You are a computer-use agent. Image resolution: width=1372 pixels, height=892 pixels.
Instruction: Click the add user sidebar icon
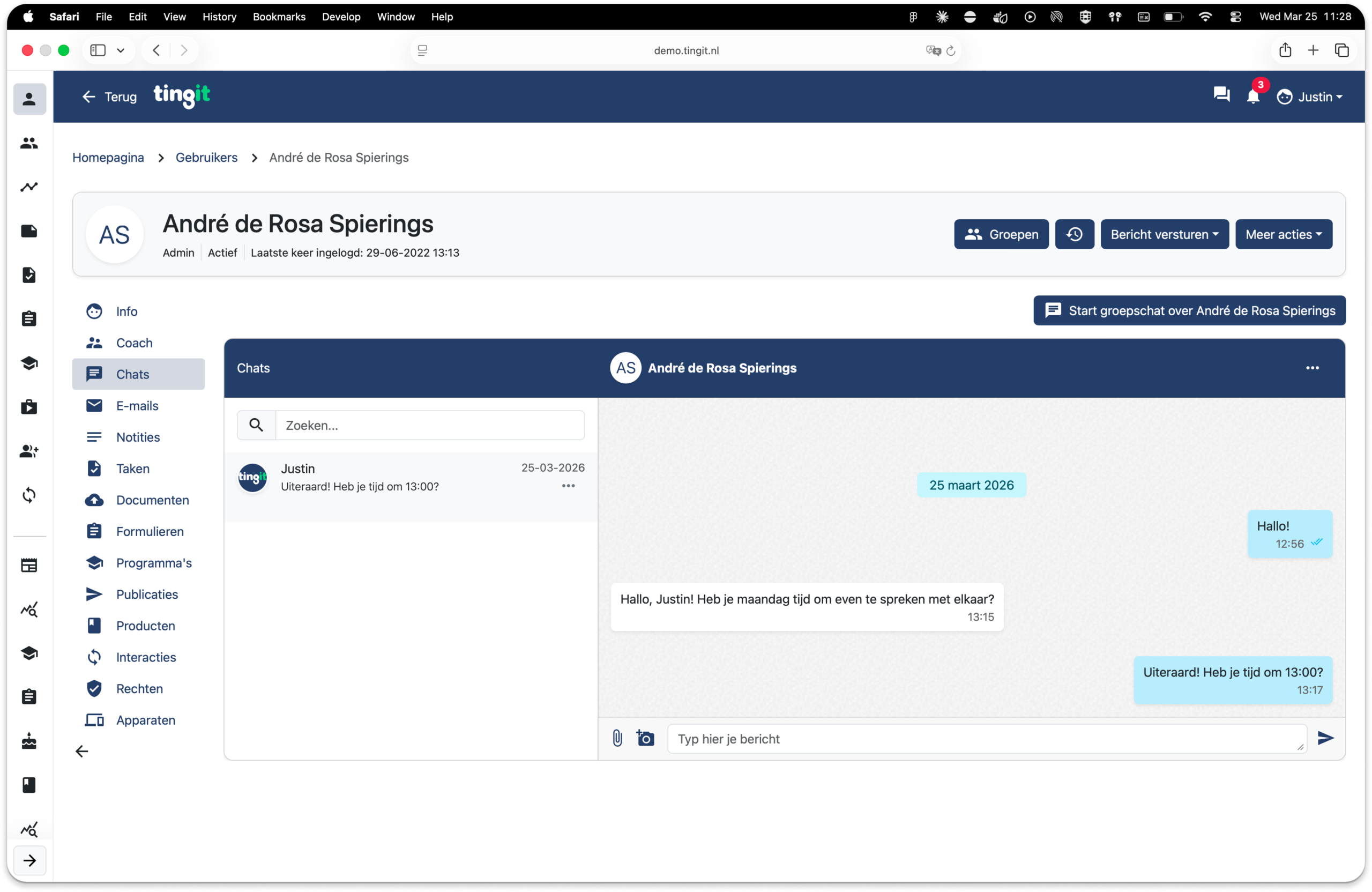tap(29, 451)
